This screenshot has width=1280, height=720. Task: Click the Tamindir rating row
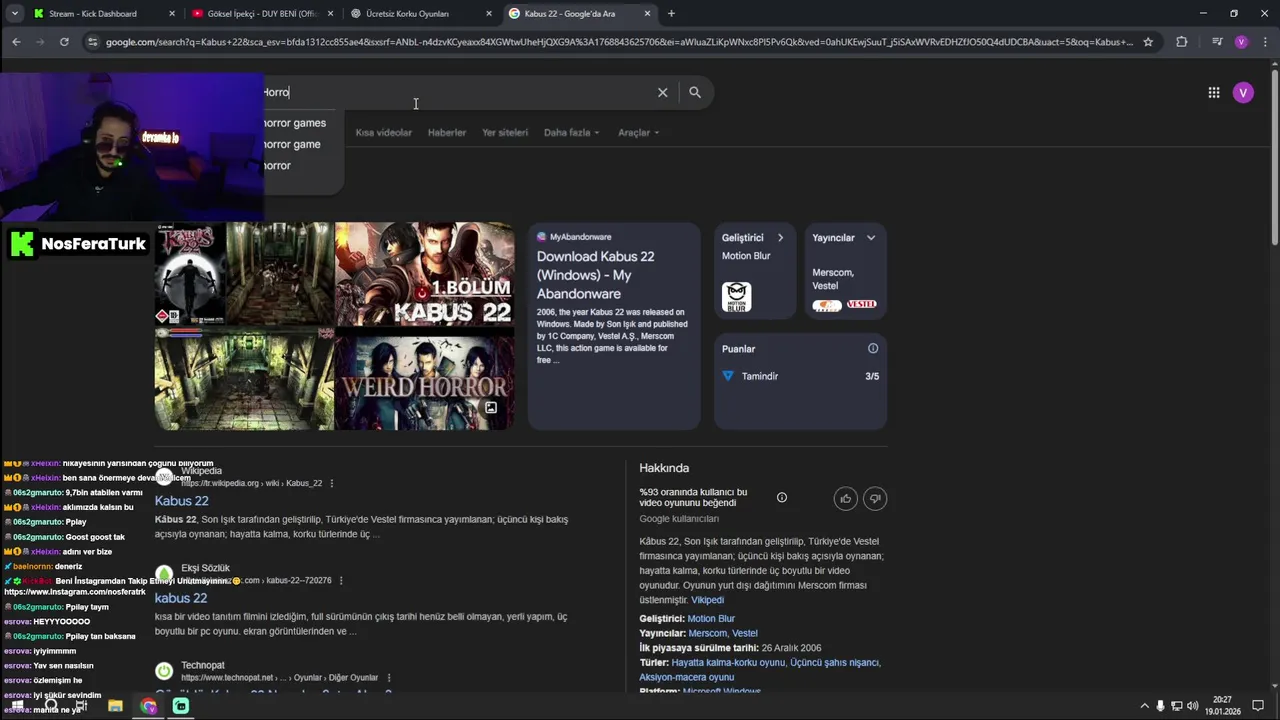pos(800,376)
